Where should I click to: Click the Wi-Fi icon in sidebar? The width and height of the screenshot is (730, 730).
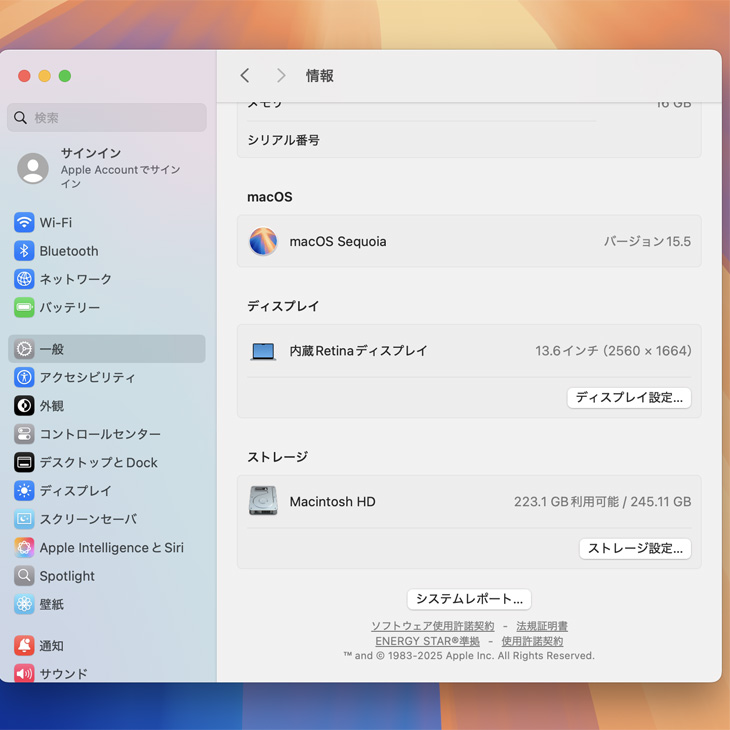(24, 223)
